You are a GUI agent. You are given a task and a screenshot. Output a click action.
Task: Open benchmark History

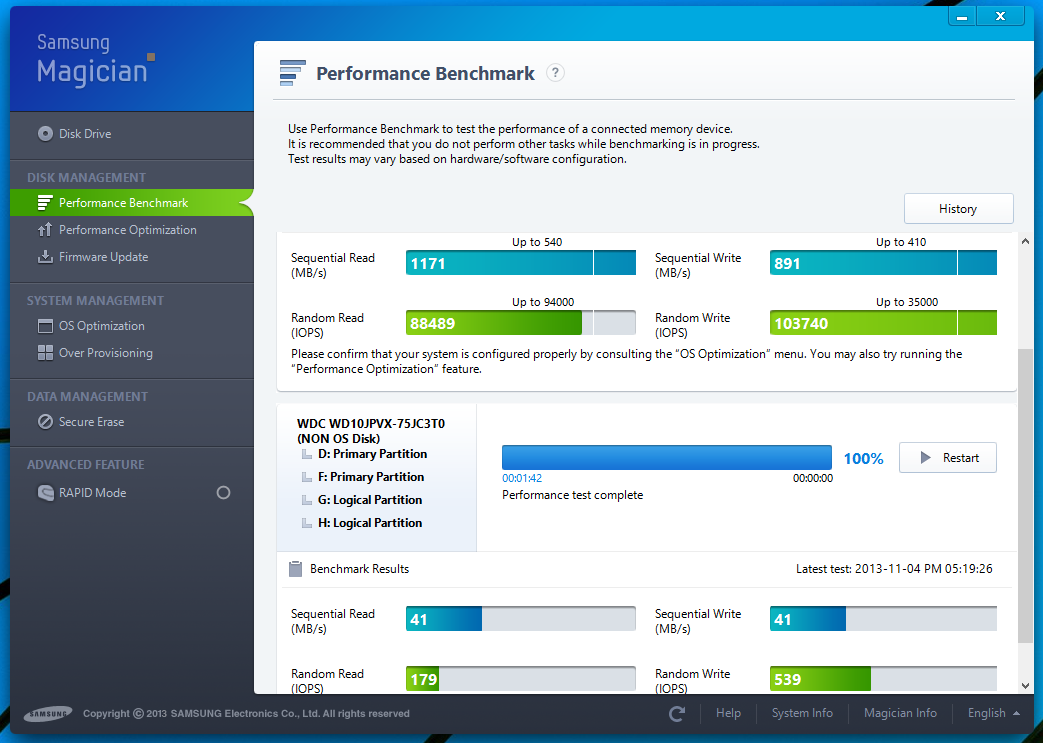pyautogui.click(x=959, y=209)
